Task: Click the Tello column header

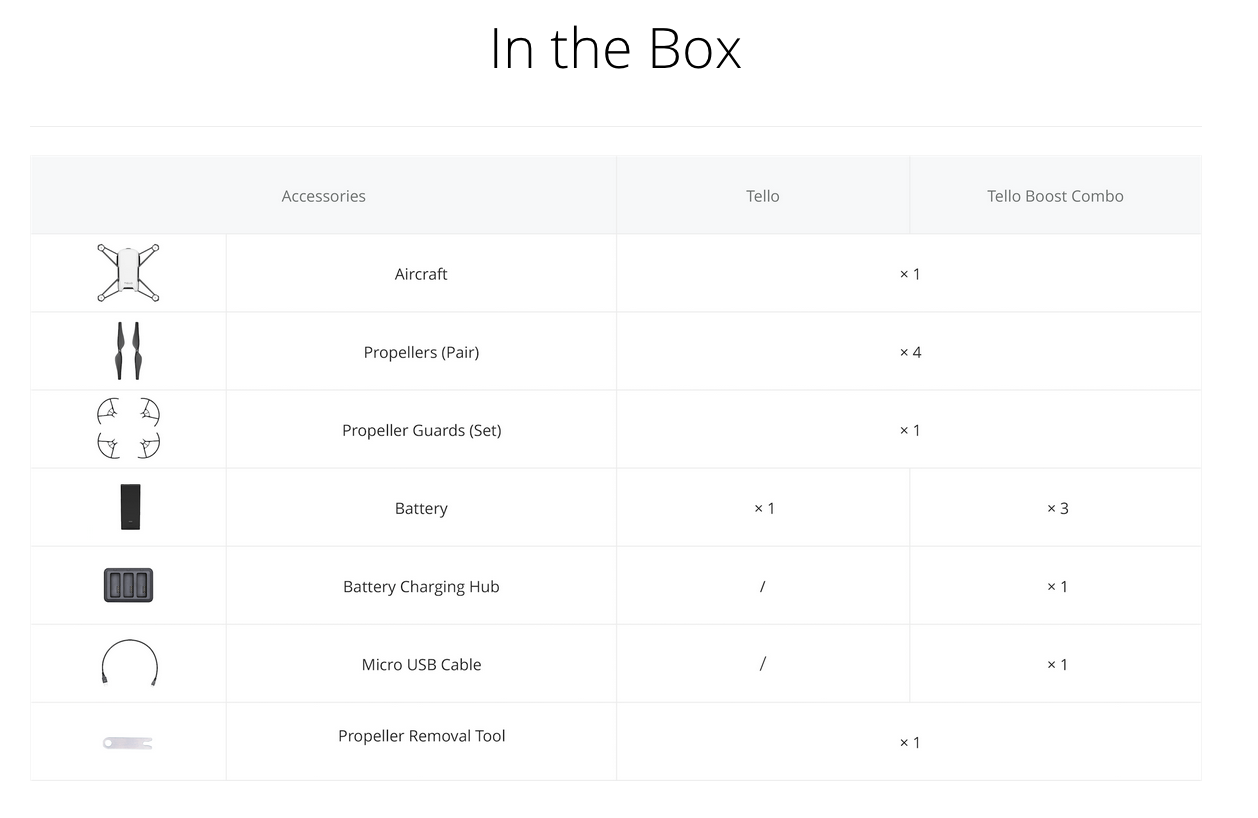Action: tap(762, 196)
